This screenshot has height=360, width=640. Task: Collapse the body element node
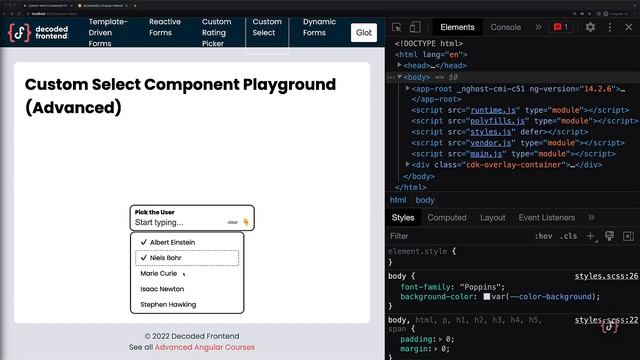click(x=400, y=77)
